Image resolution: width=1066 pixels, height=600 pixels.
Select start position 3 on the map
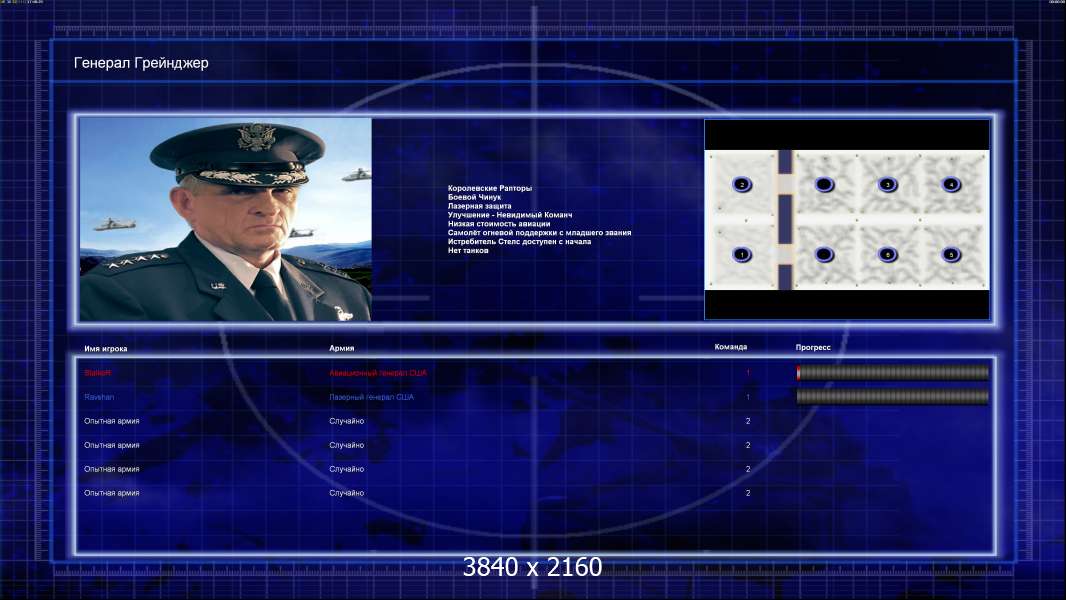887,184
